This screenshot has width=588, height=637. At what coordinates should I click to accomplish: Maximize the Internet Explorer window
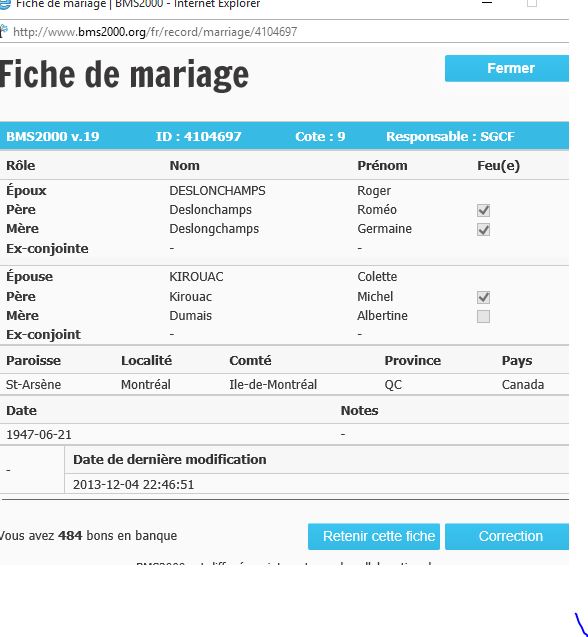[532, 3]
